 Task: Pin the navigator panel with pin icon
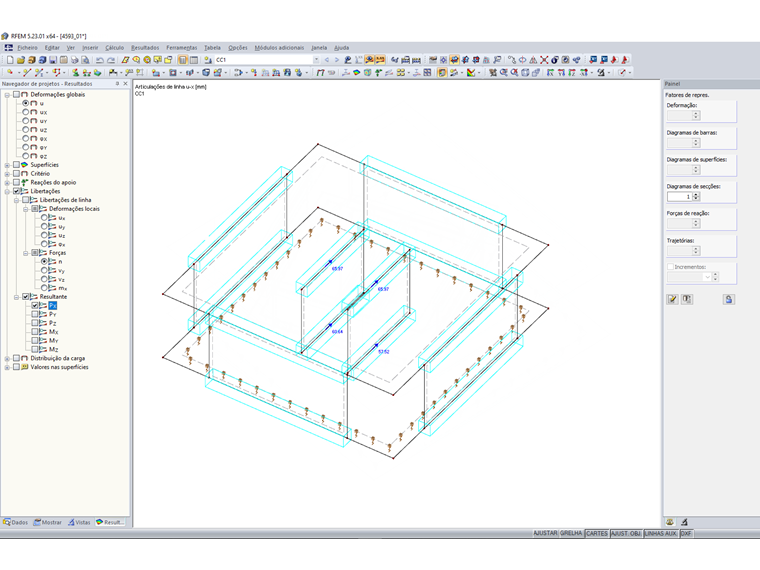tap(117, 84)
